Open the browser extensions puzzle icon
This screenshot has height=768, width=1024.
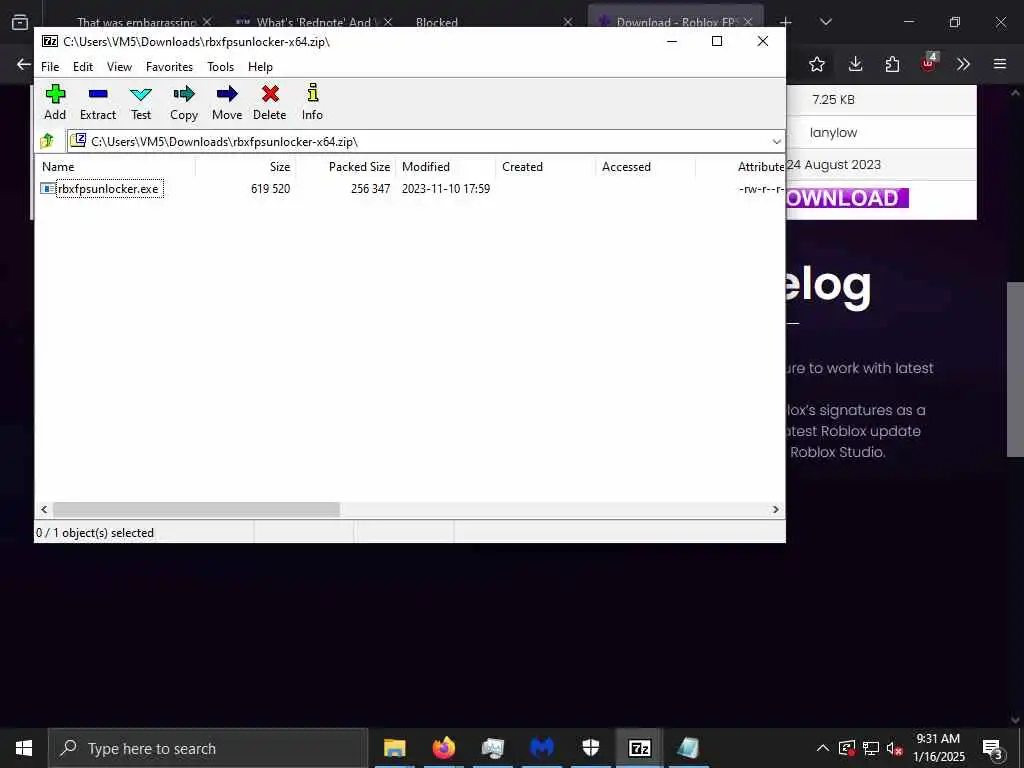pos(892,64)
